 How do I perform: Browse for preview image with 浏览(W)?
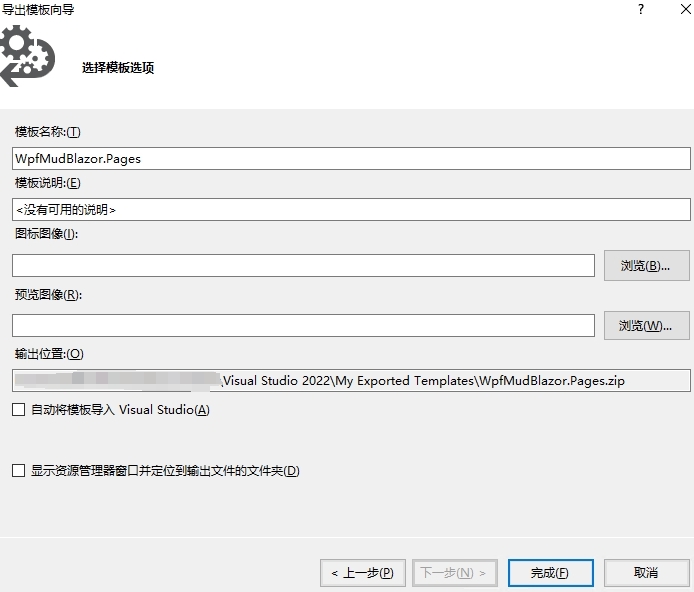pos(647,326)
